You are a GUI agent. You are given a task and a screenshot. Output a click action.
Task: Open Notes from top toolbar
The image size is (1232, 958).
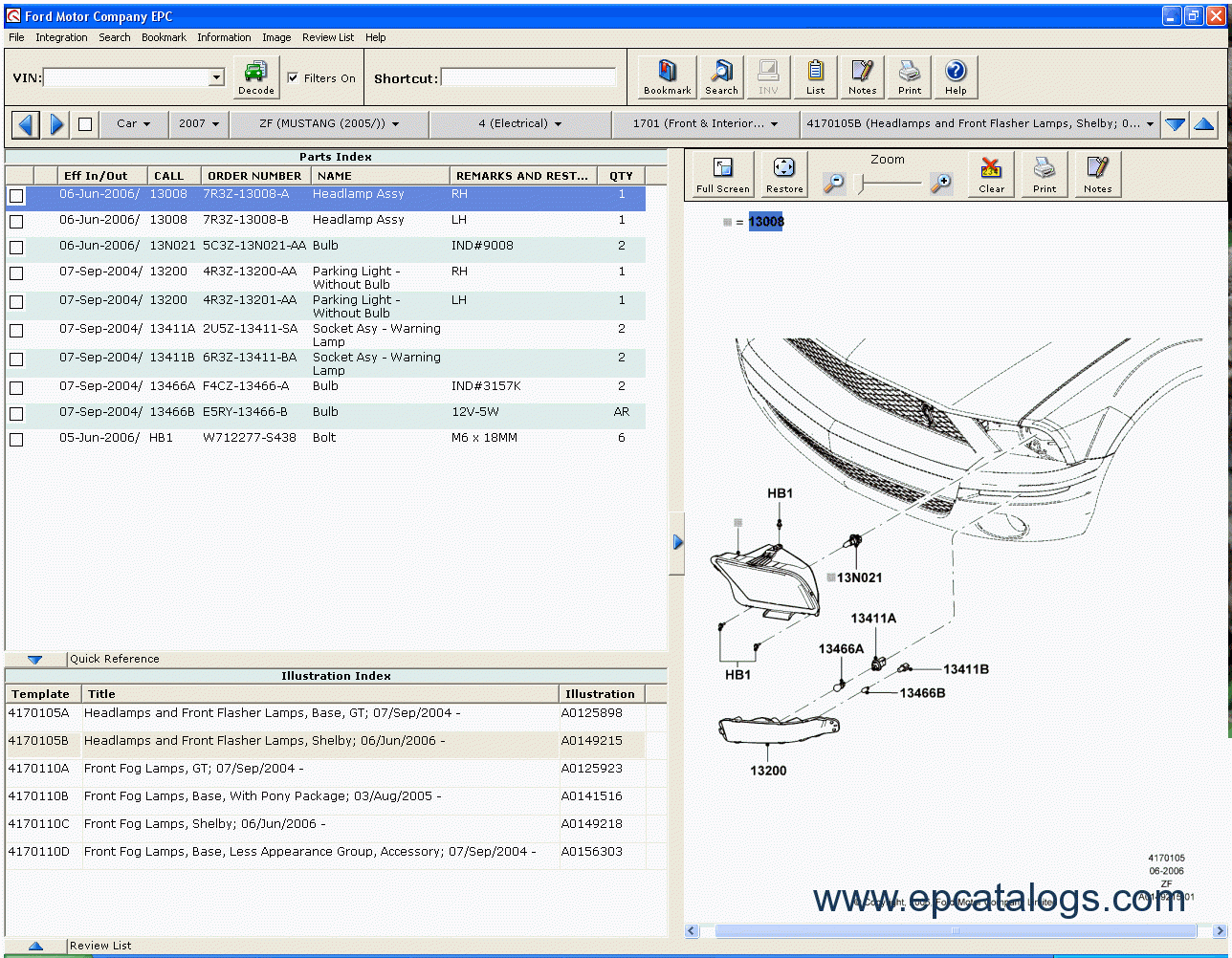862,77
